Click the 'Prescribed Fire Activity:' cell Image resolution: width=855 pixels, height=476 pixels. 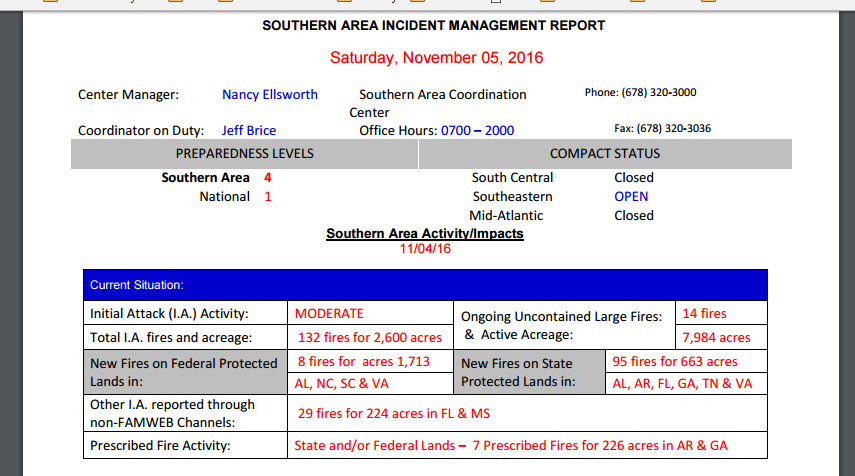[185, 445]
